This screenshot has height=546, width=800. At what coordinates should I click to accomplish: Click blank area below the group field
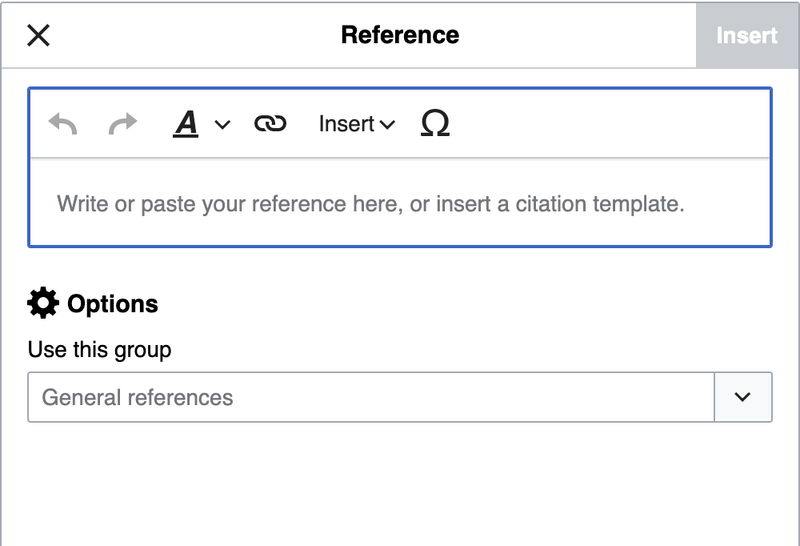pos(400,480)
